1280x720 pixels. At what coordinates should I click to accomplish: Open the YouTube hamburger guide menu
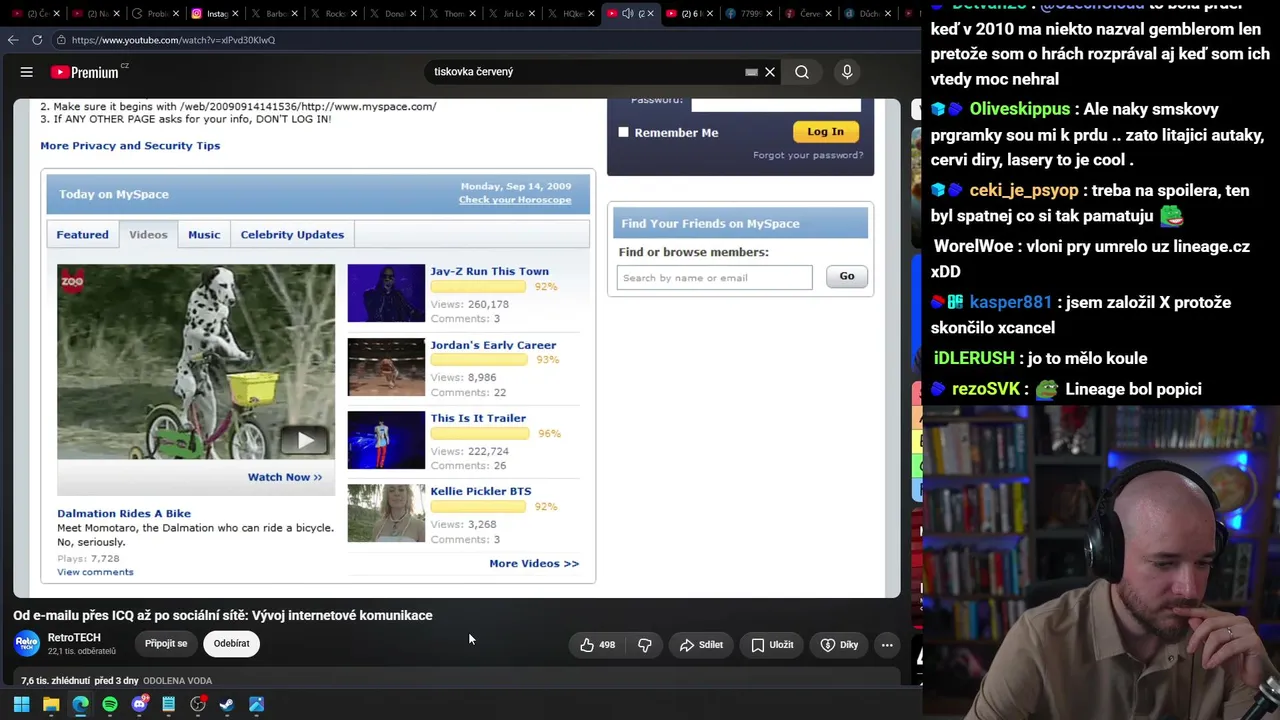(27, 72)
